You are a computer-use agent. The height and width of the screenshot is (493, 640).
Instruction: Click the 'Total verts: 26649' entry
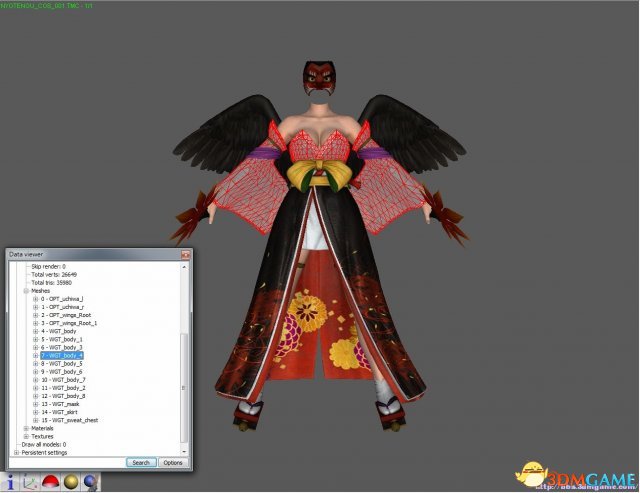[x=54, y=275]
